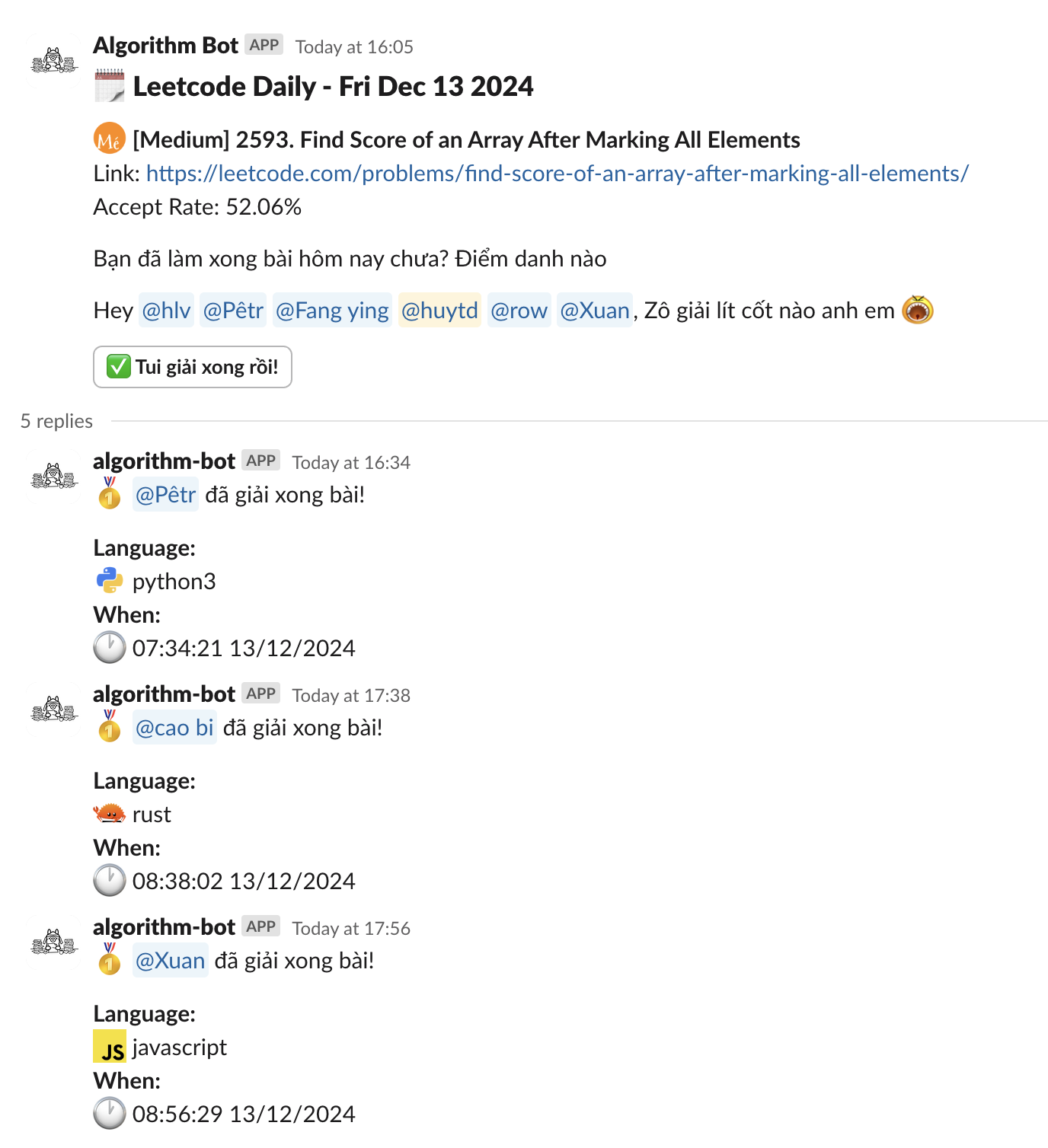Viewport: 1048px width, 1148px height.
Task: Click the @hlv mention
Action: (166, 311)
